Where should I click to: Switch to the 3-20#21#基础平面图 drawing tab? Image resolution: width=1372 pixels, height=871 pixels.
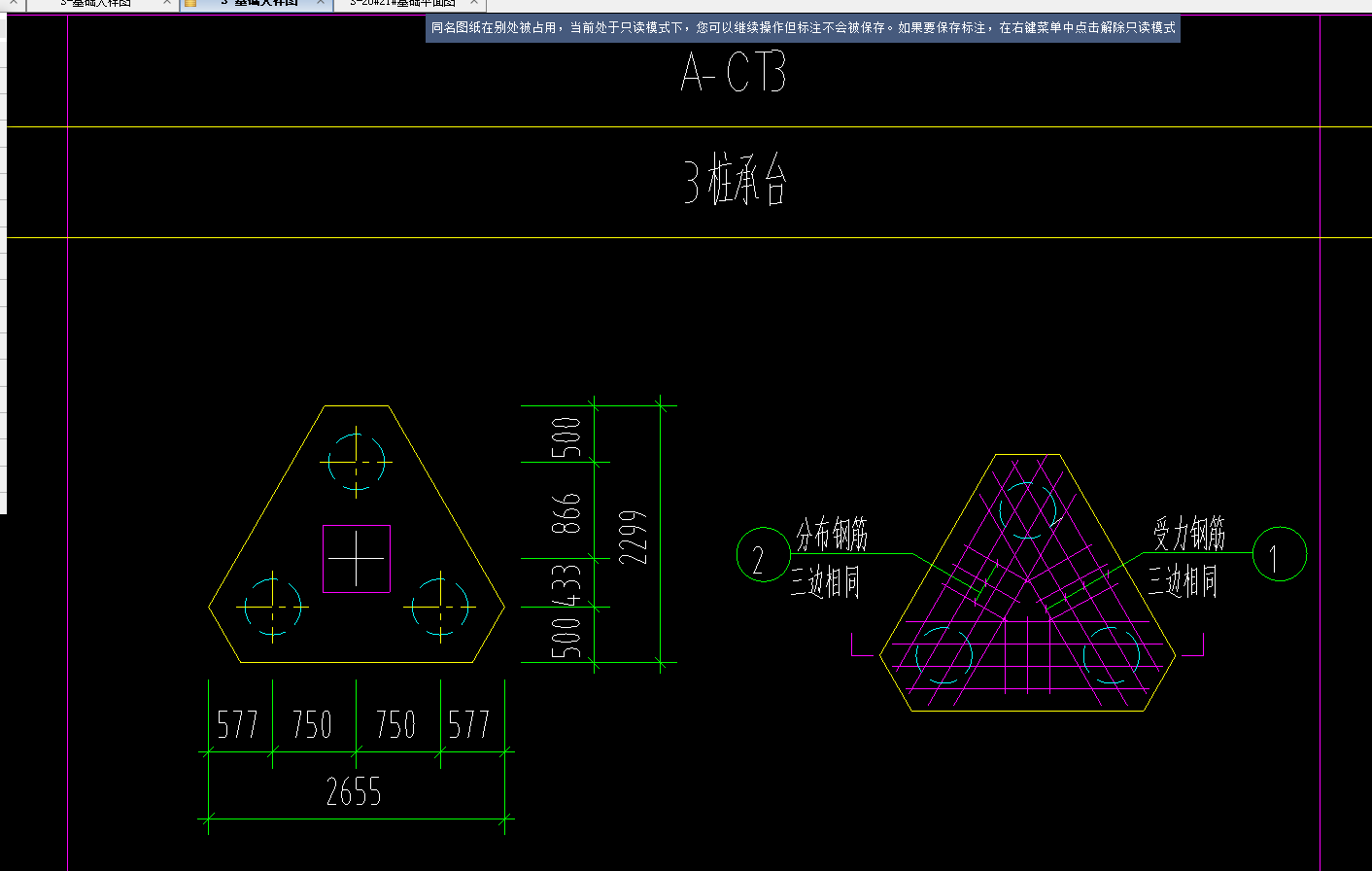[x=402, y=4]
